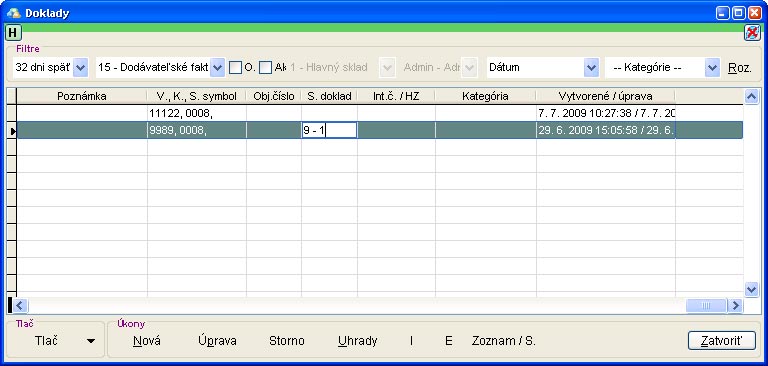Click the Uhrady action
The width and height of the screenshot is (768, 366).
point(358,341)
